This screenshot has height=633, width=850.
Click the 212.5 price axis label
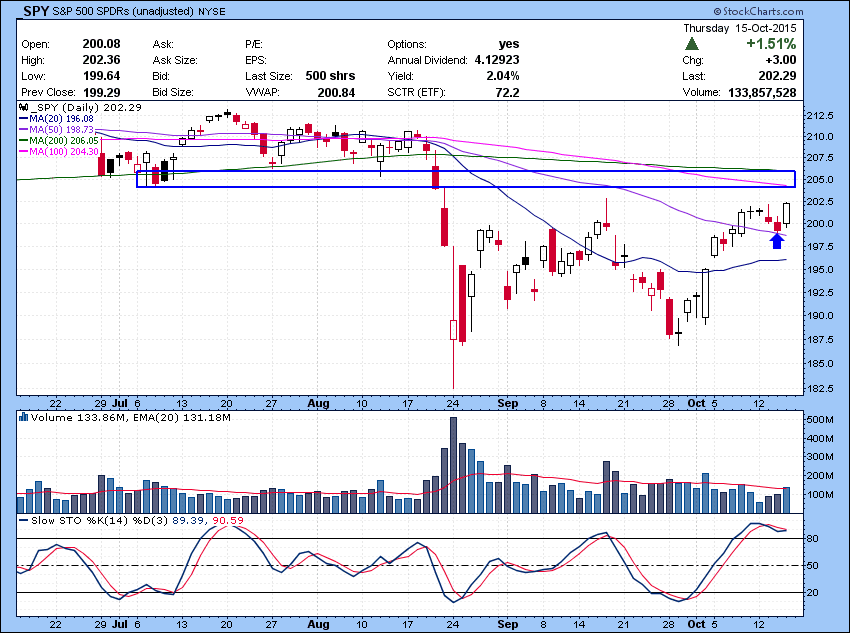click(x=820, y=115)
